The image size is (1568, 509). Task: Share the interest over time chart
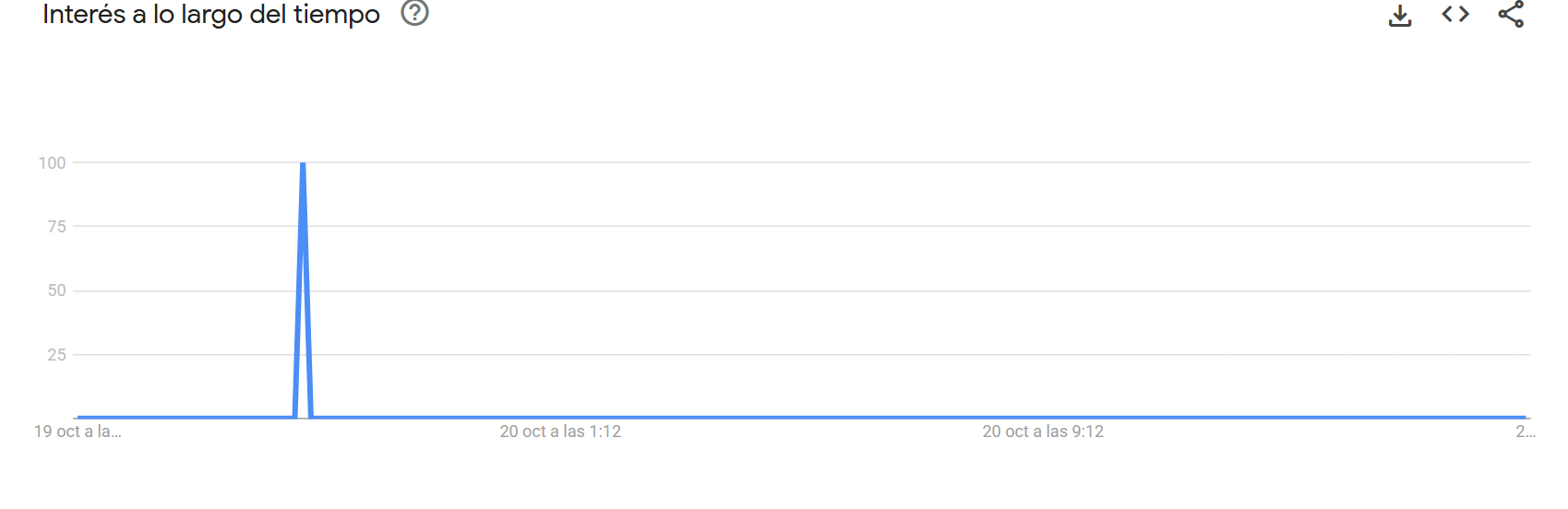point(1511,14)
